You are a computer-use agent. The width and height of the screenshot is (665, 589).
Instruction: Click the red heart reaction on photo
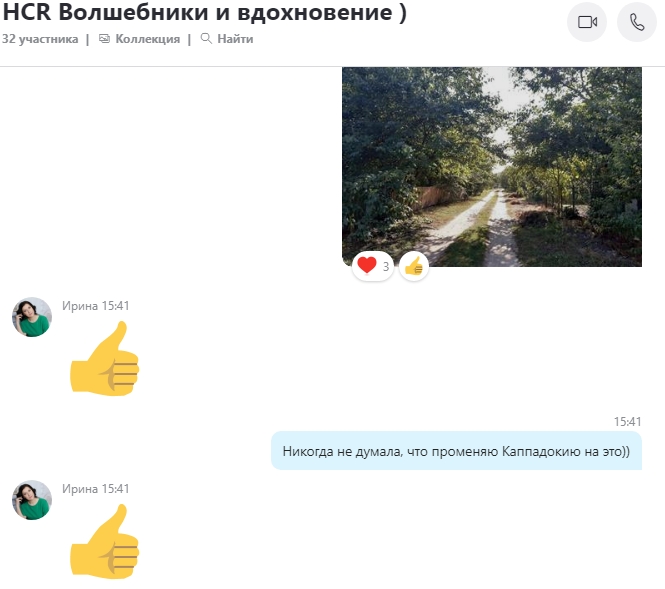[367, 266]
